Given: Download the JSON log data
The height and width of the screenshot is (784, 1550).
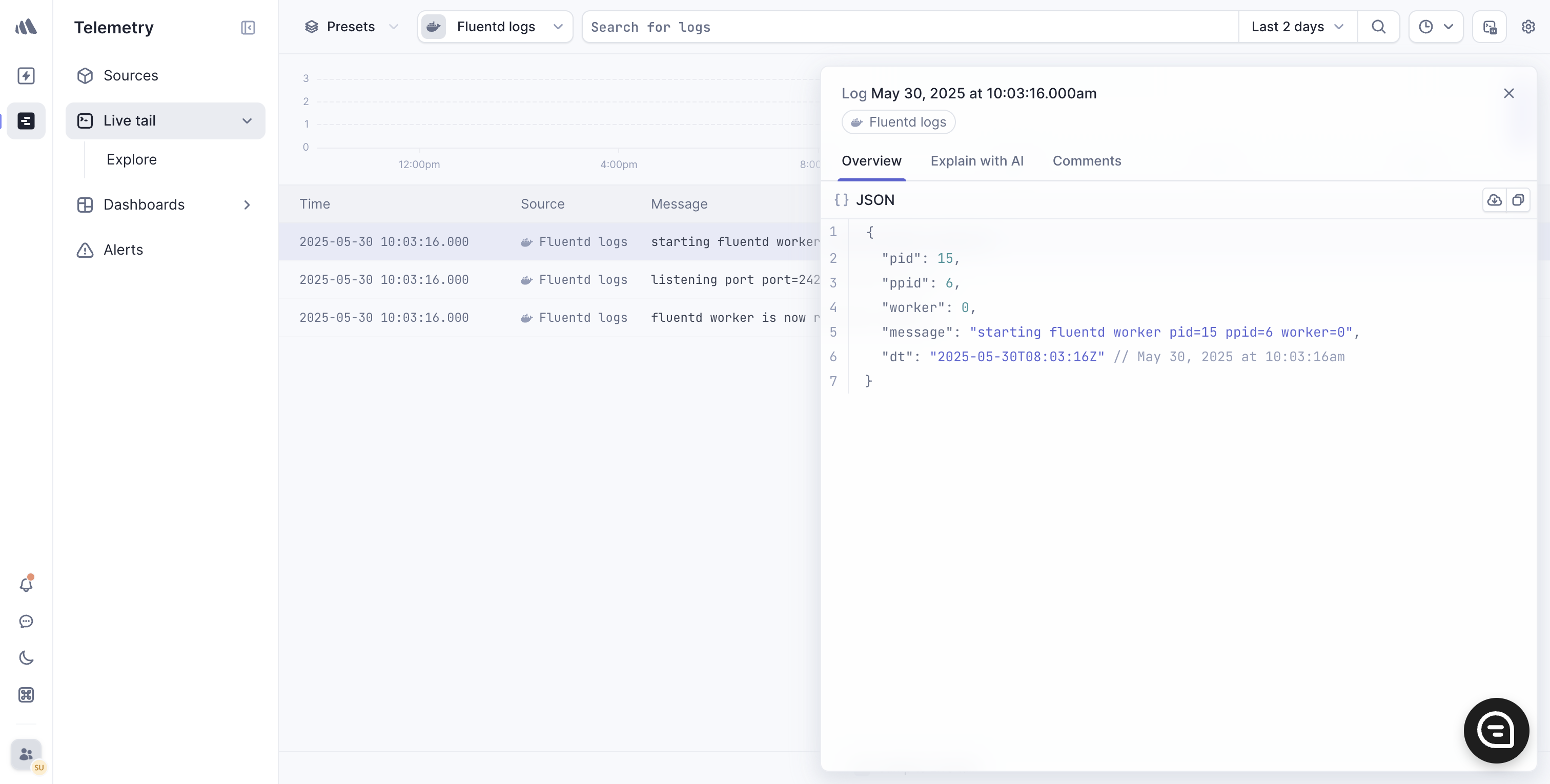Looking at the screenshot, I should click(1494, 200).
